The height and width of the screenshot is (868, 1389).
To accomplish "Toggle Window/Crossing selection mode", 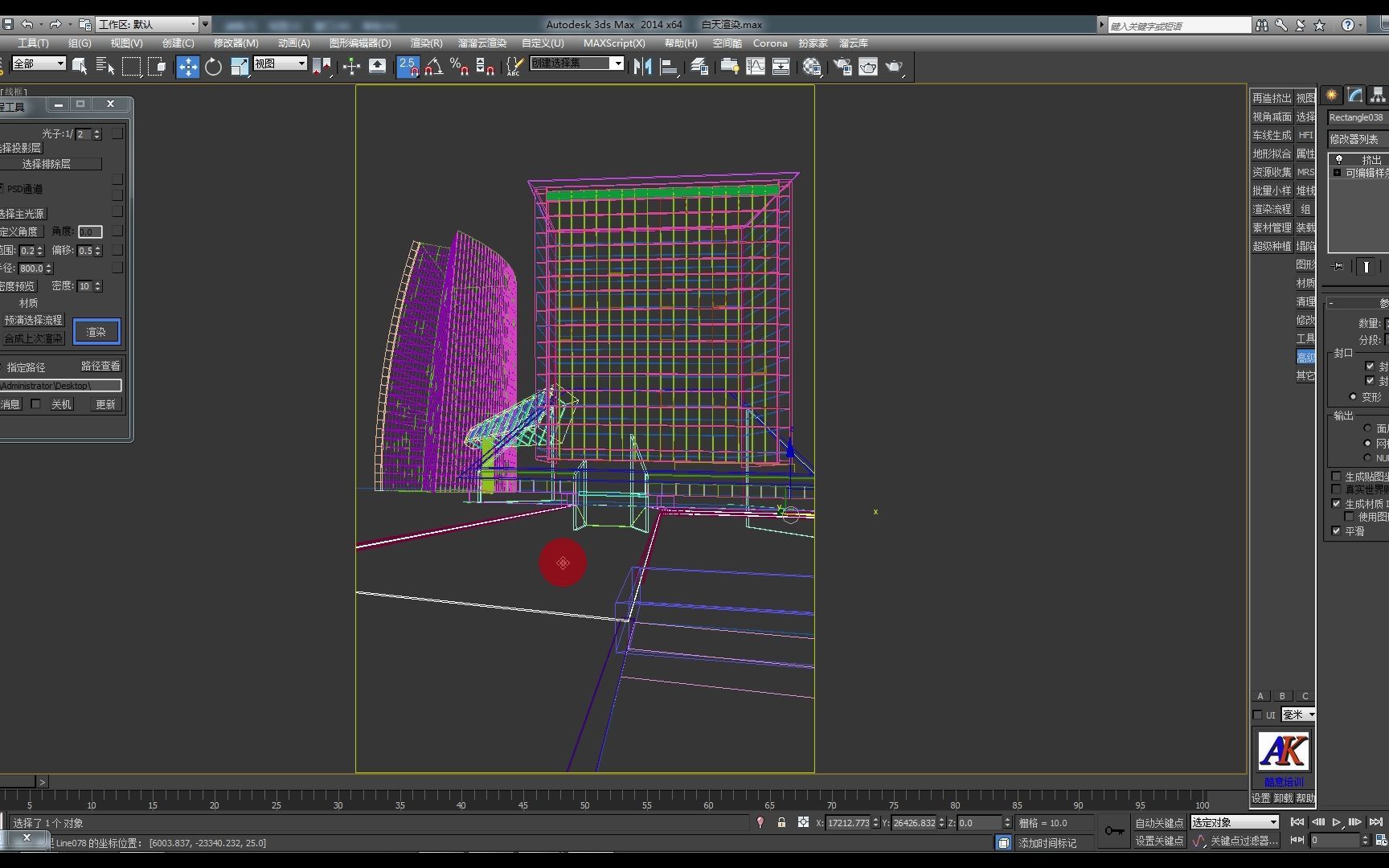I will 158,67.
